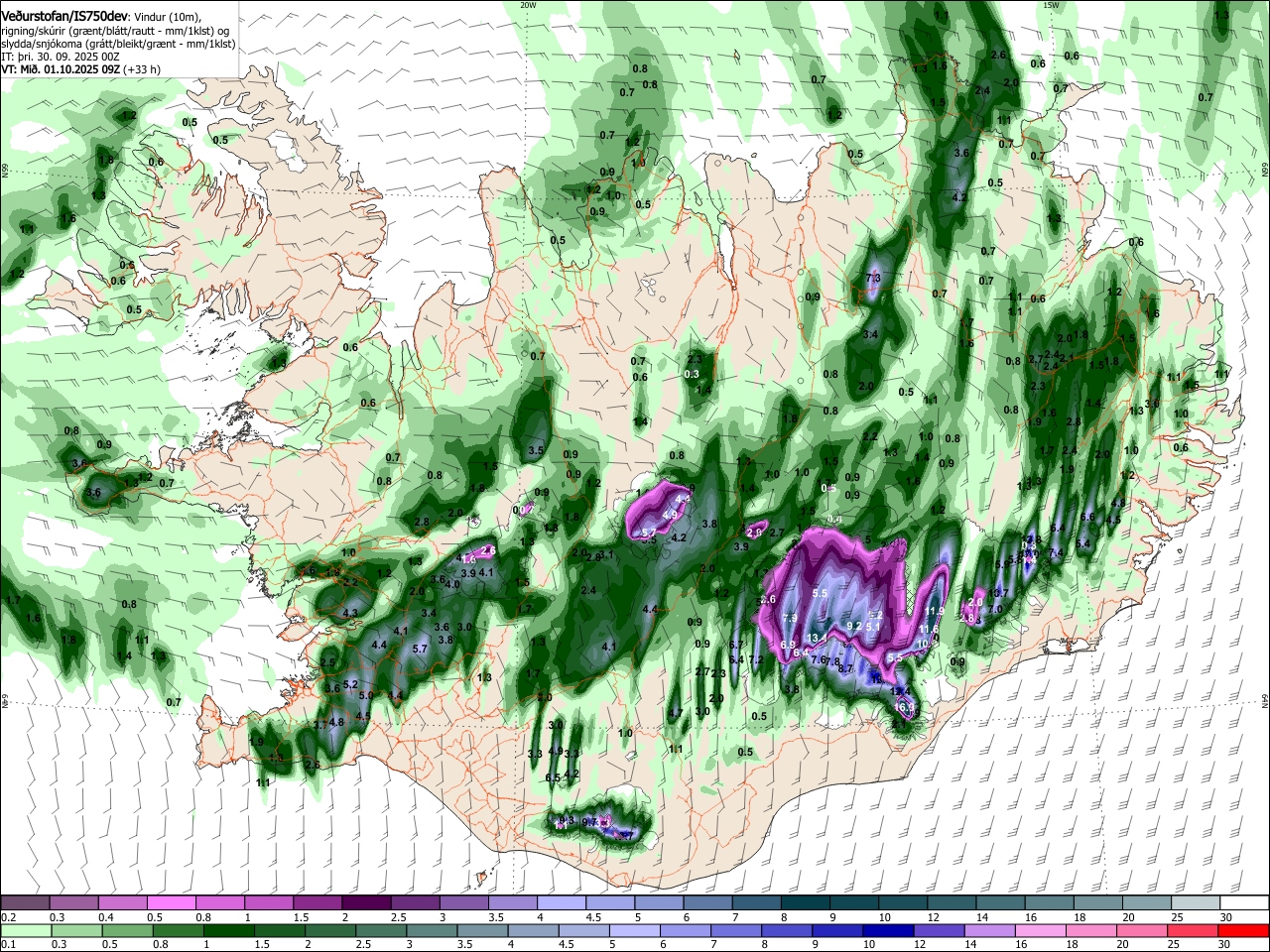The image size is (1270, 952).
Task: Click darkest purple swatch at top-row legend 2
Action: pos(366,903)
